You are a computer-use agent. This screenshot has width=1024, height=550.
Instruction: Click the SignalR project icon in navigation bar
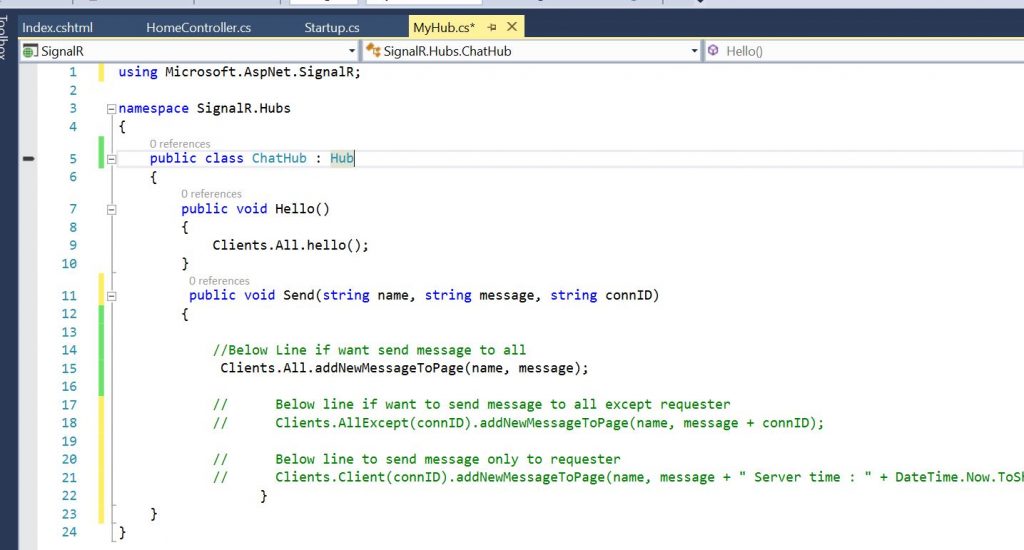[30, 51]
